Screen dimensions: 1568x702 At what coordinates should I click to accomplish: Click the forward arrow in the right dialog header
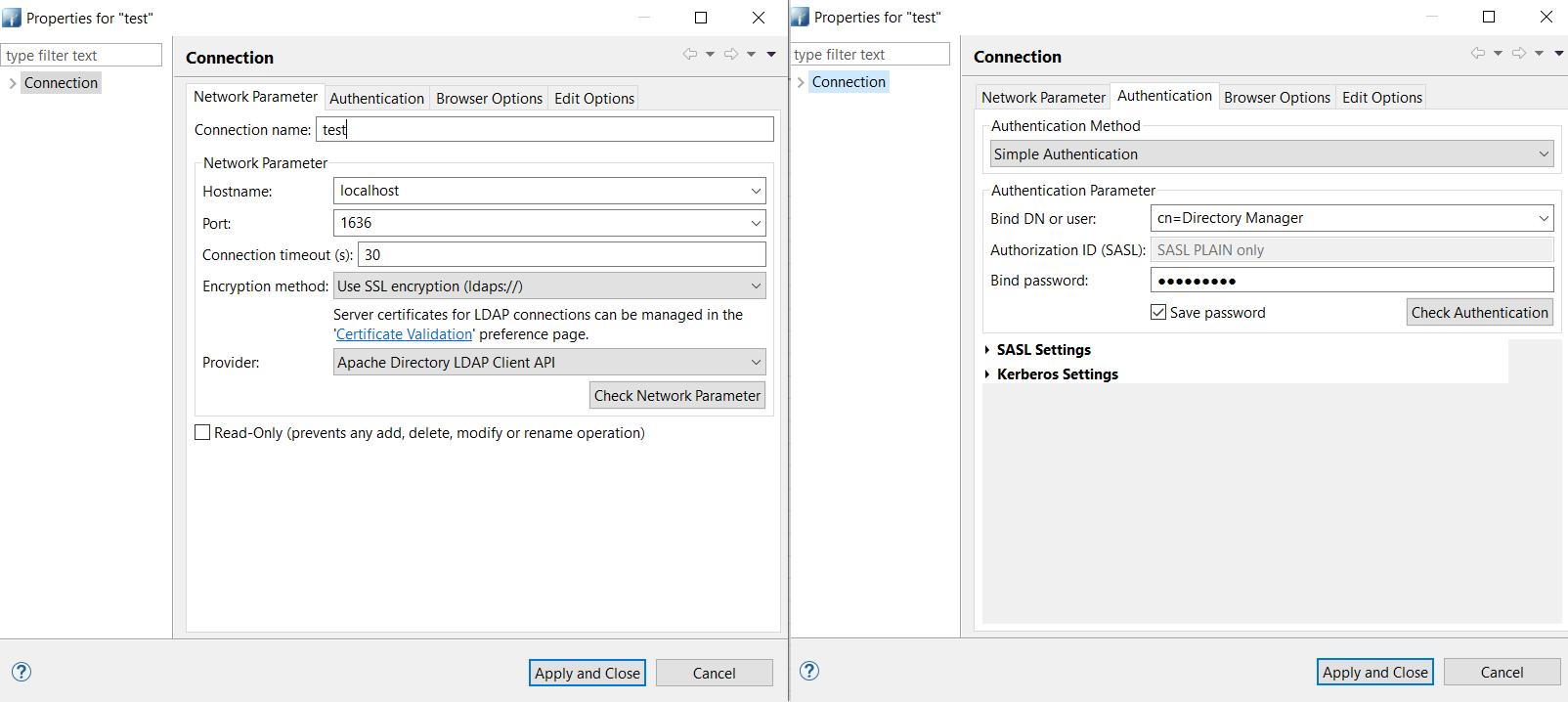(1519, 54)
